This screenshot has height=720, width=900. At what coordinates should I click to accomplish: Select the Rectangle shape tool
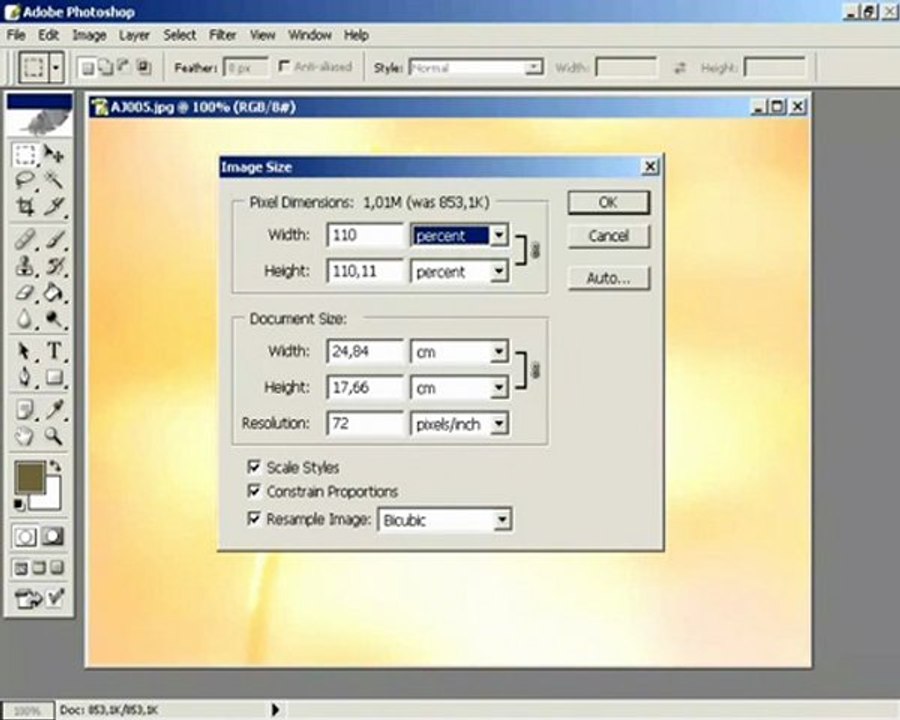coord(55,377)
